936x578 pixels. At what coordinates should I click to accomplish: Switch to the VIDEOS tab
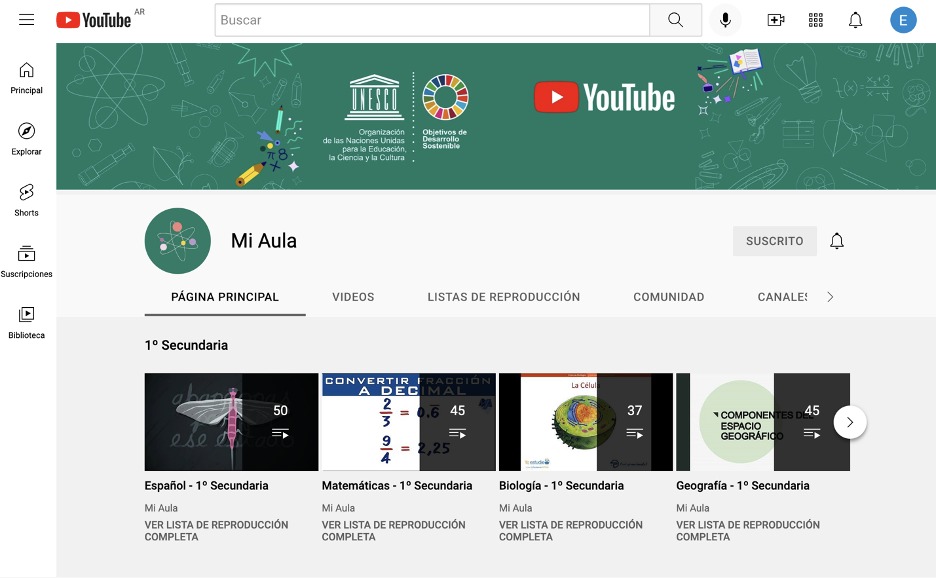(353, 297)
